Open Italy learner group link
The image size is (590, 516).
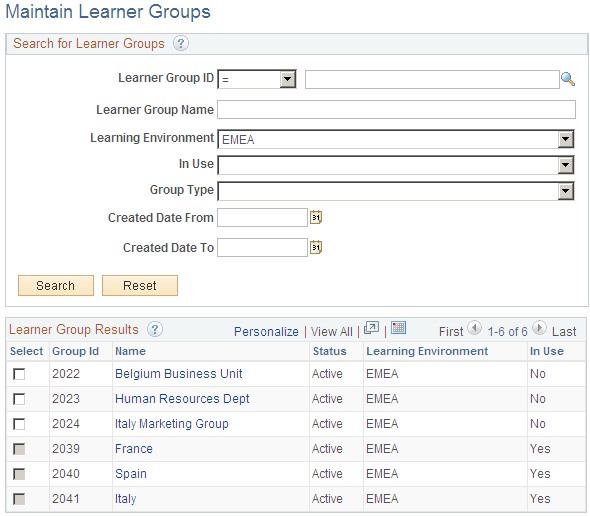click(125, 499)
